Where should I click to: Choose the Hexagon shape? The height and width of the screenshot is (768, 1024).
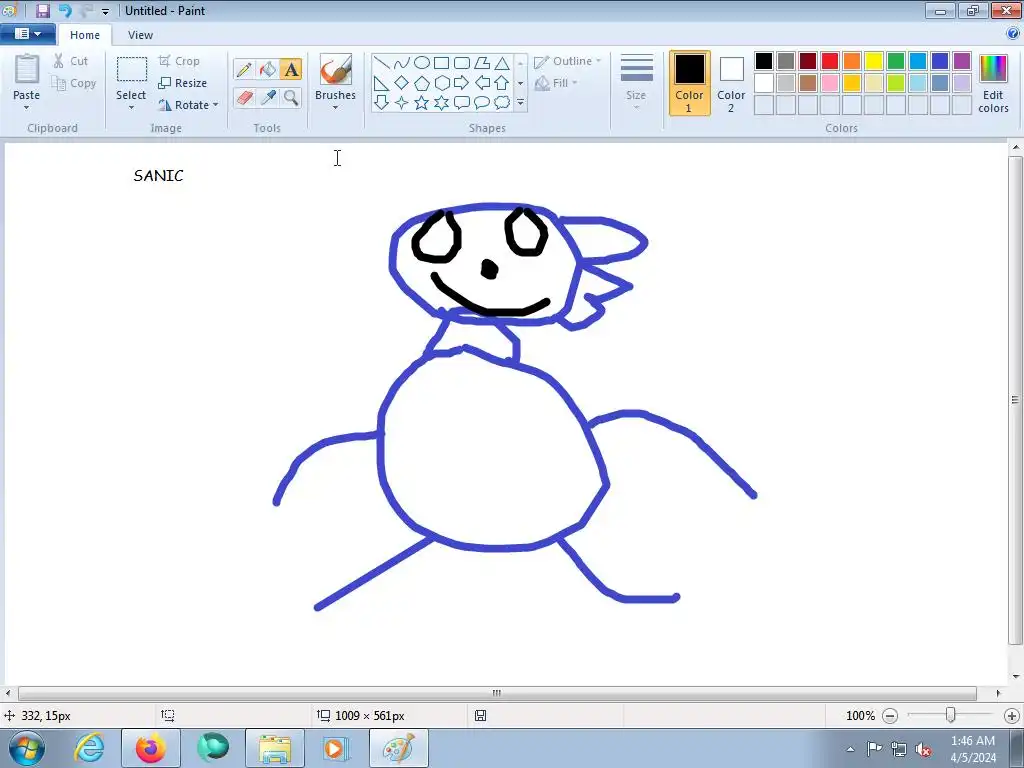[x=442, y=83]
